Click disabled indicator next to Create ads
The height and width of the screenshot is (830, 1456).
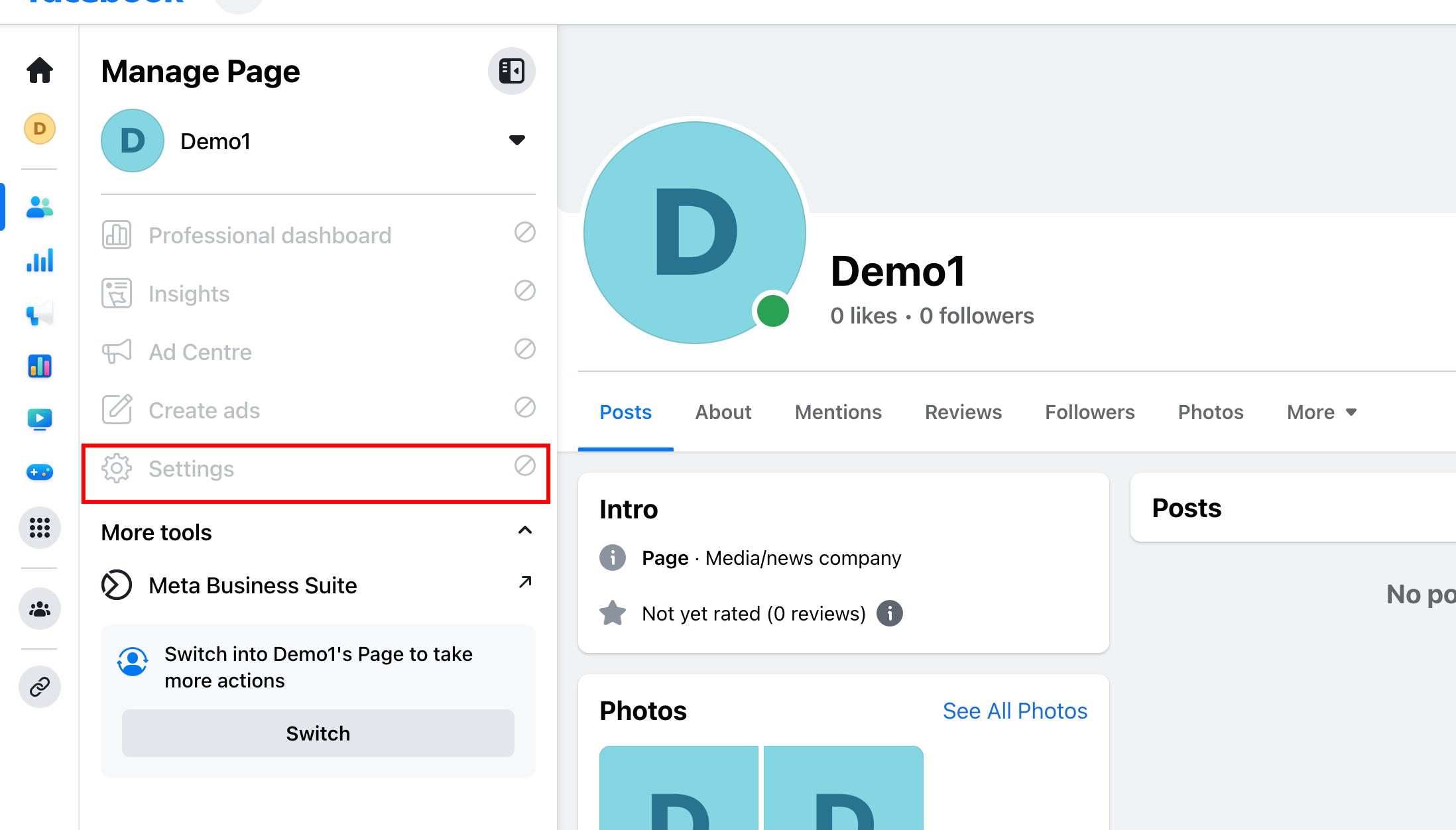(x=525, y=407)
